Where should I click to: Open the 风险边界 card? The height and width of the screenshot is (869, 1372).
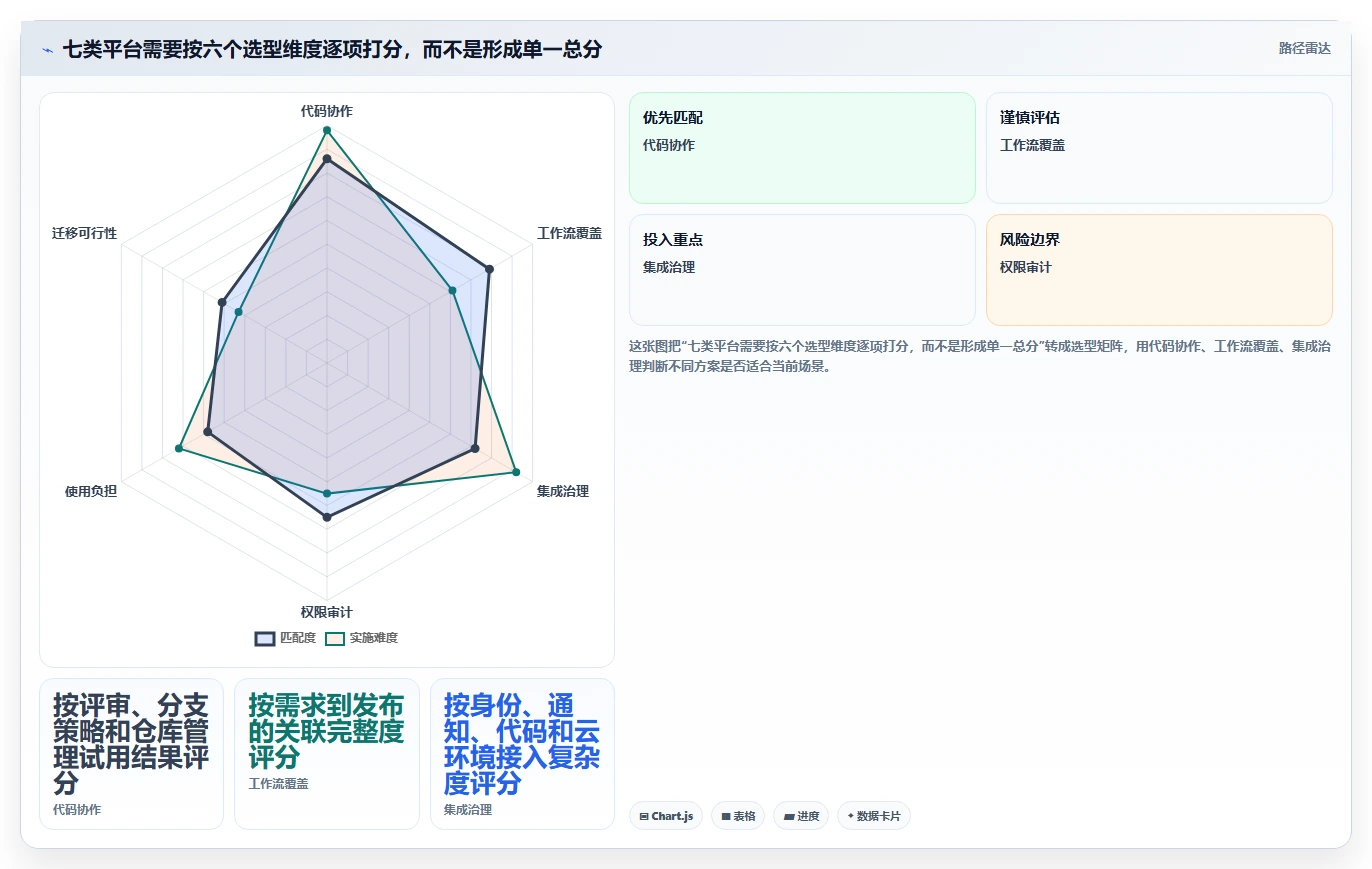click(x=1159, y=270)
